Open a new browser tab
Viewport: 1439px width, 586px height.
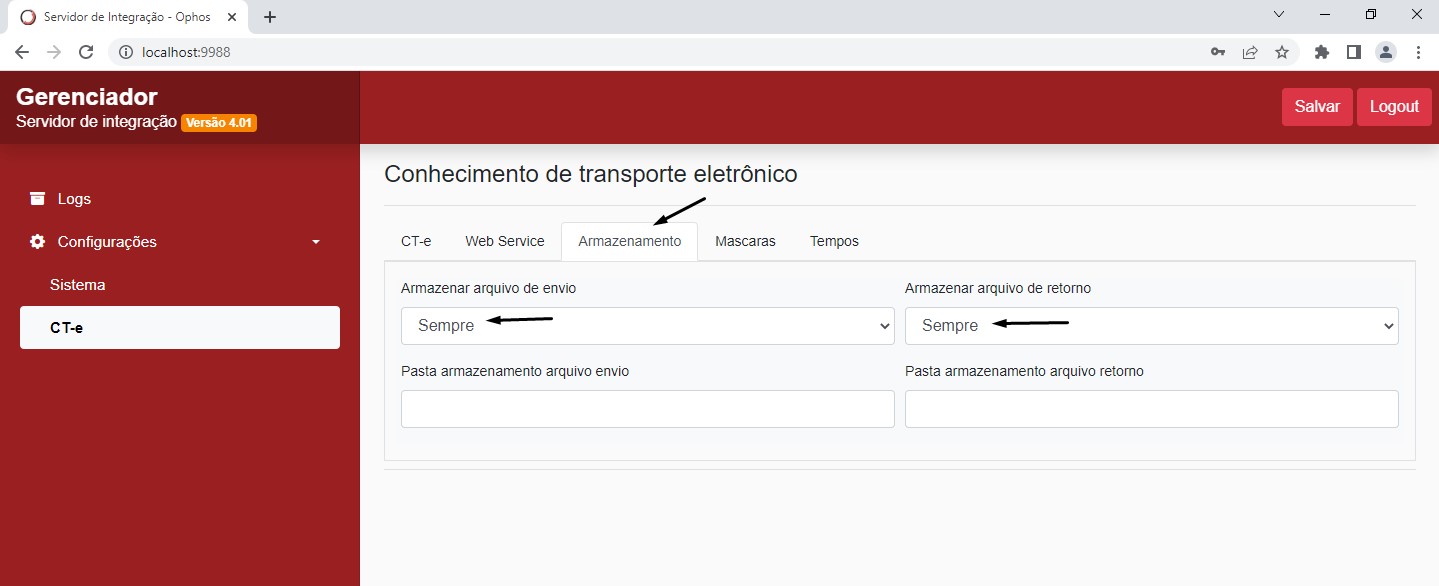tap(270, 17)
